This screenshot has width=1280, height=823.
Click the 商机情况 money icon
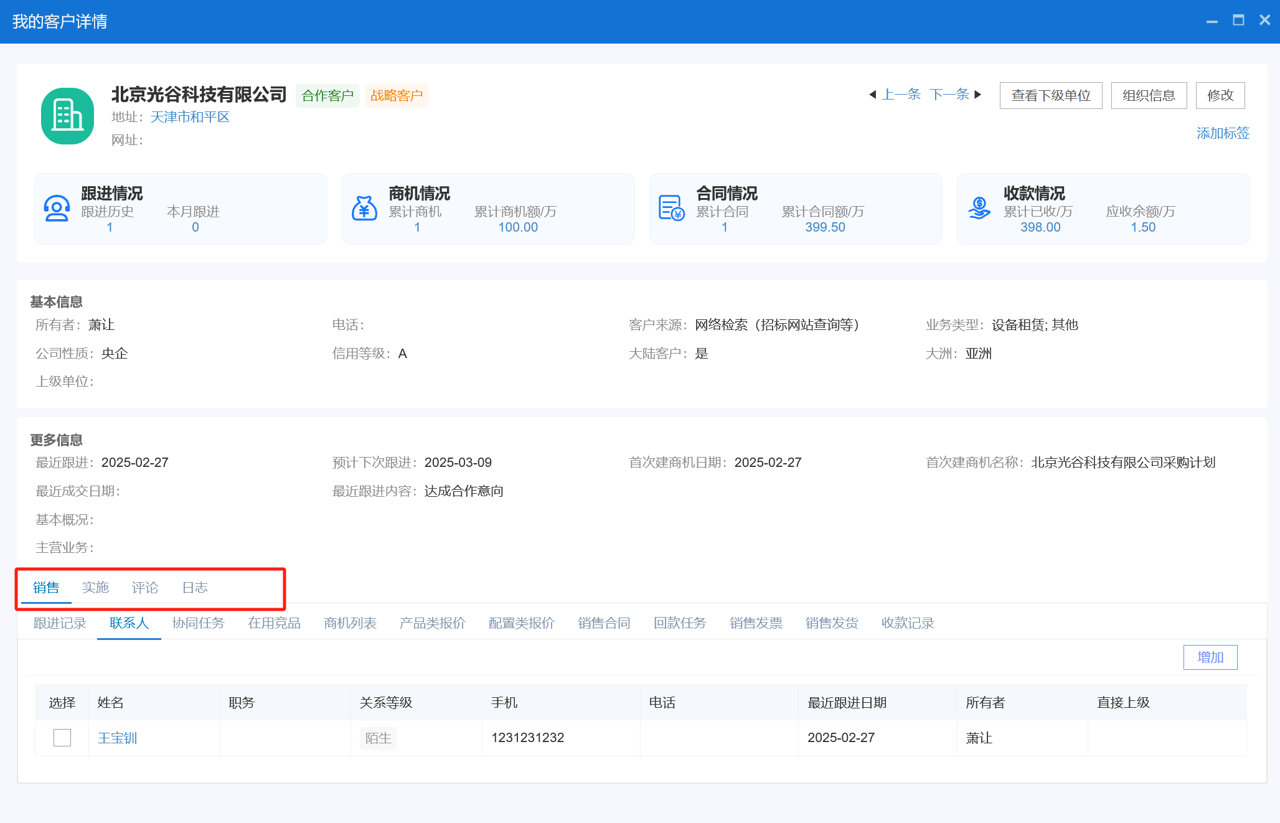(365, 208)
